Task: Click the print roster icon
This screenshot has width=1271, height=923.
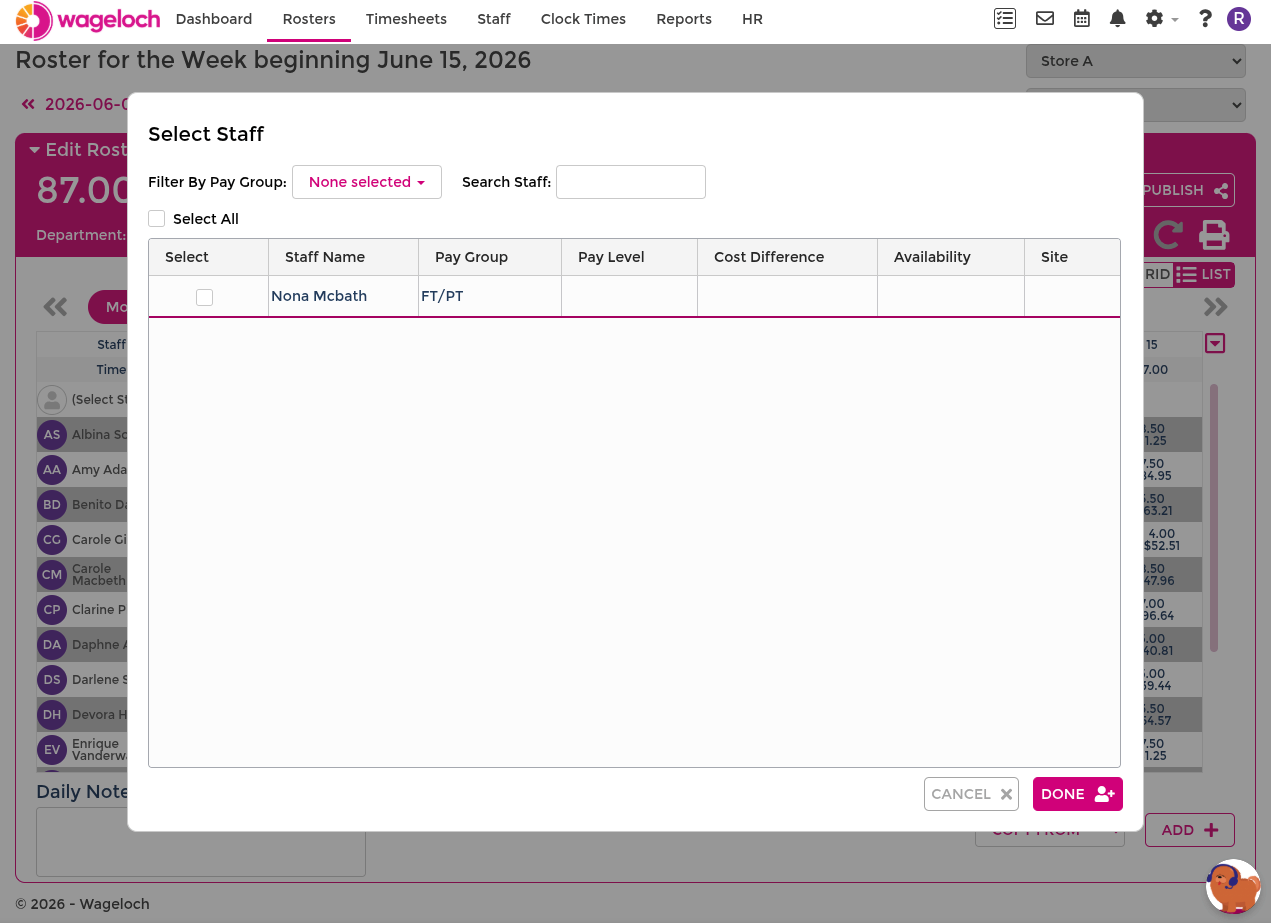Action: click(1214, 235)
